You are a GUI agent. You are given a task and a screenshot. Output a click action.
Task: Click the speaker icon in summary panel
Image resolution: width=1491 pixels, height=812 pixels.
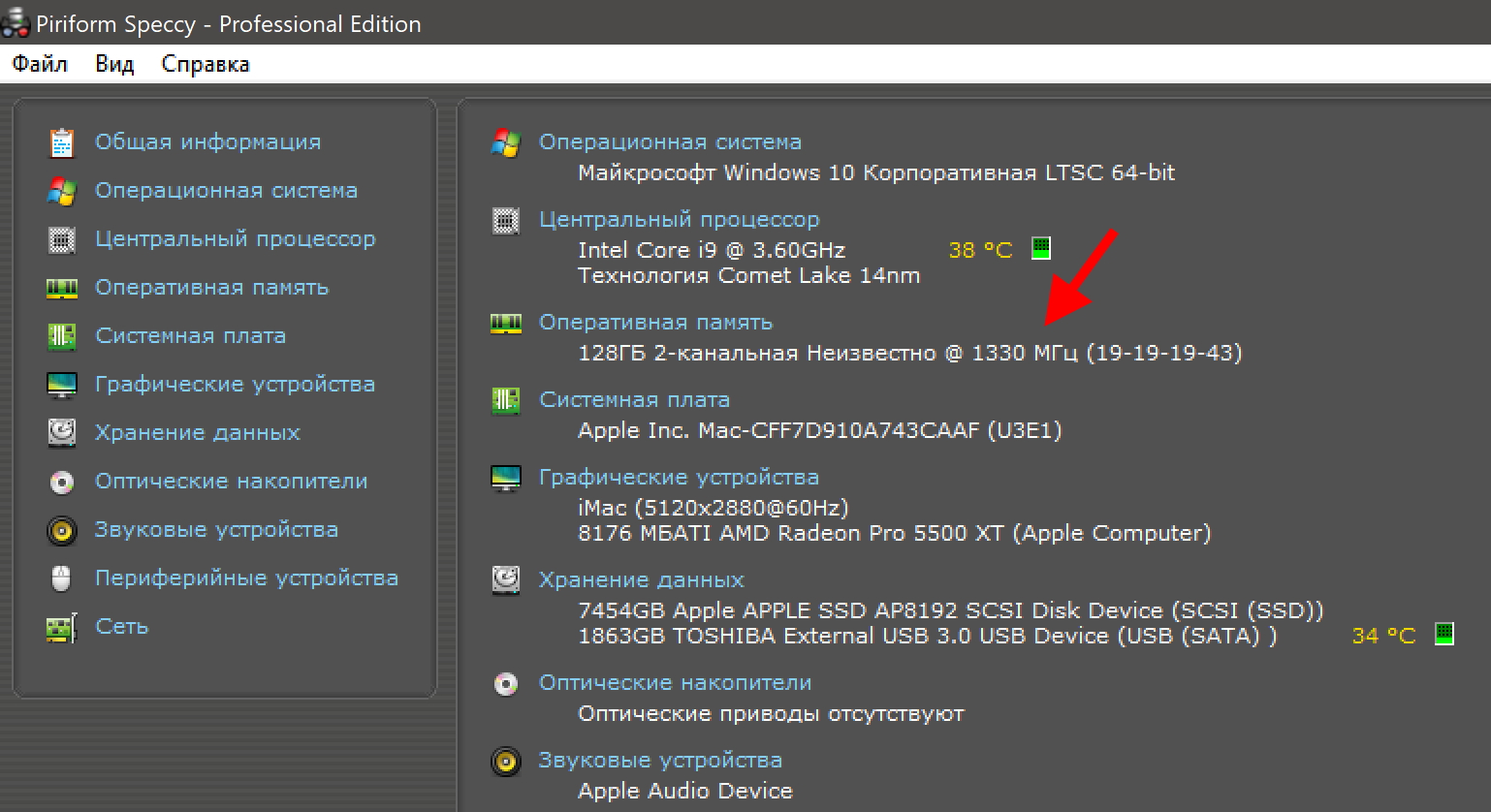506,761
